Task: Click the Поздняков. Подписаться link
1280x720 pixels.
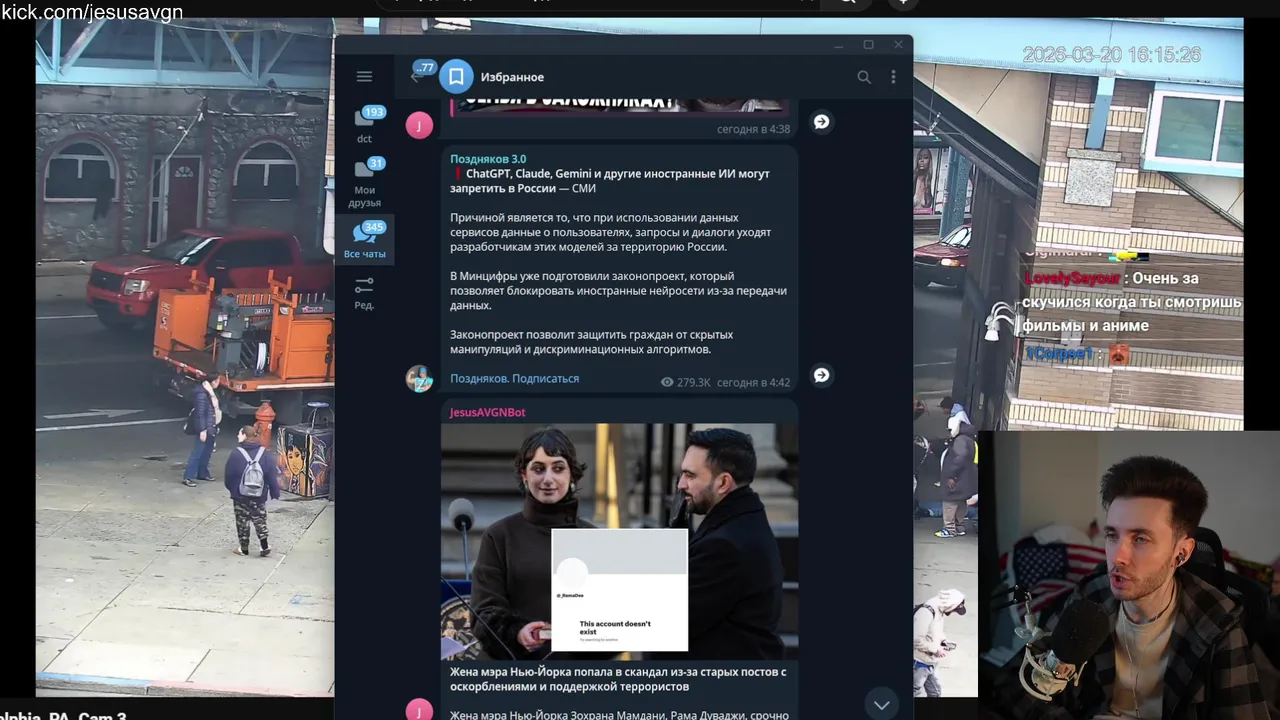Action: [x=514, y=379]
